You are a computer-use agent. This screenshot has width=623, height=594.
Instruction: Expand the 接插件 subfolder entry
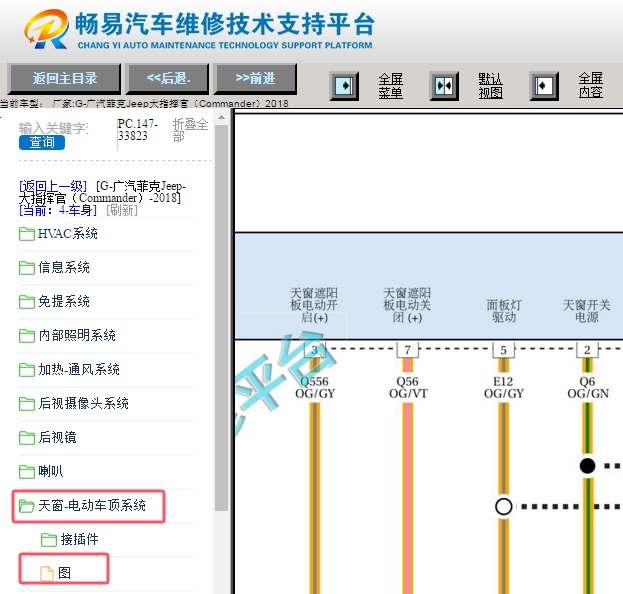tap(79, 540)
